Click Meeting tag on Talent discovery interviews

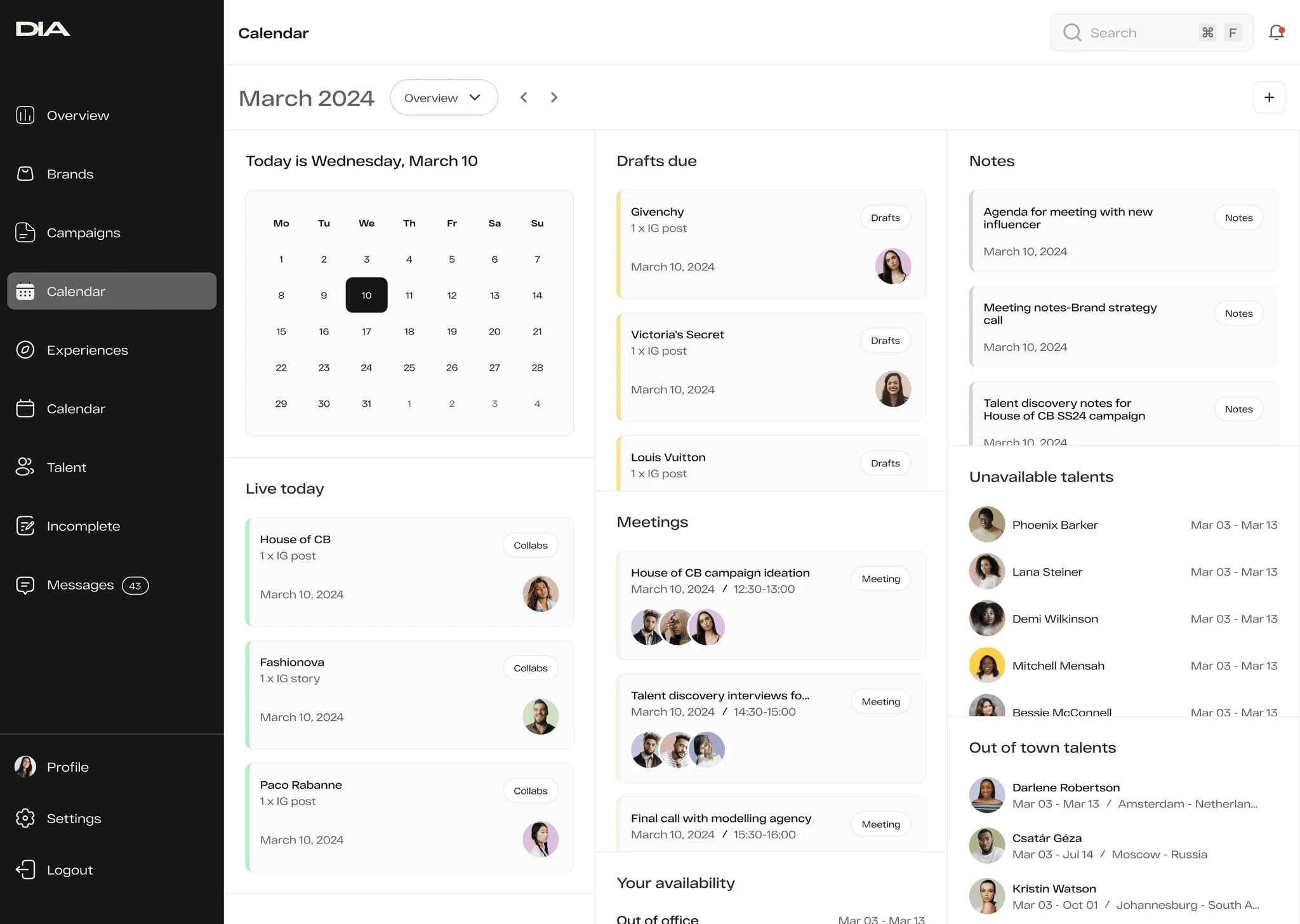pyautogui.click(x=880, y=701)
